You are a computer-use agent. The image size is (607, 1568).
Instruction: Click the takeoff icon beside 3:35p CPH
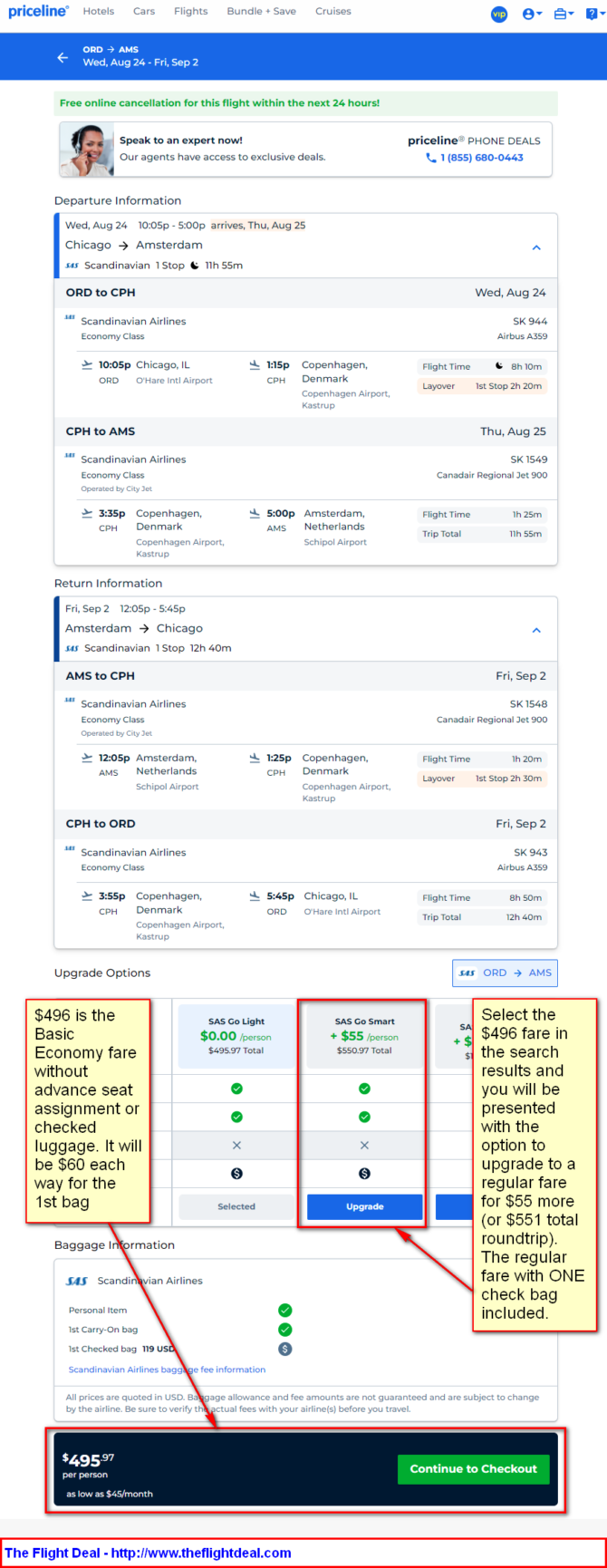[87, 513]
